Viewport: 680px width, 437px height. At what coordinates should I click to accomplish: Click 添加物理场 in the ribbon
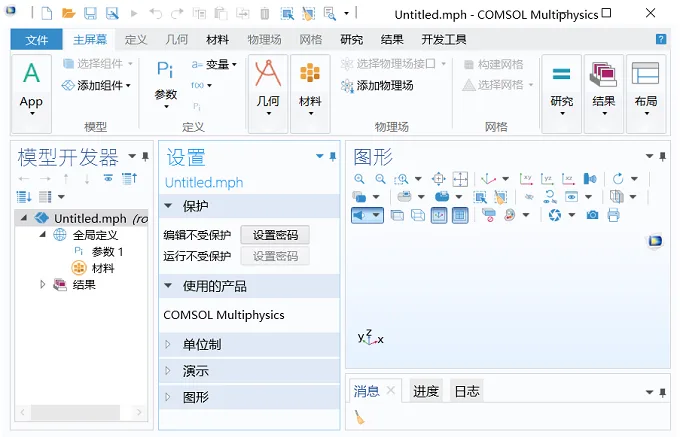point(377,85)
